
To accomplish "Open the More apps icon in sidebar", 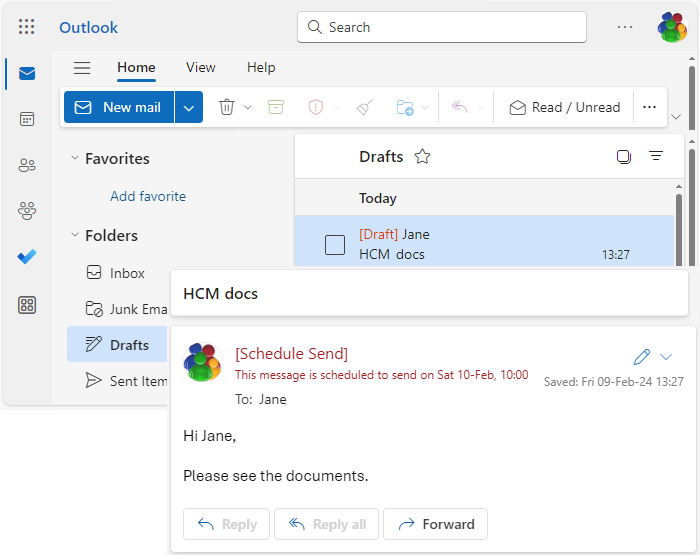I will pos(27,305).
